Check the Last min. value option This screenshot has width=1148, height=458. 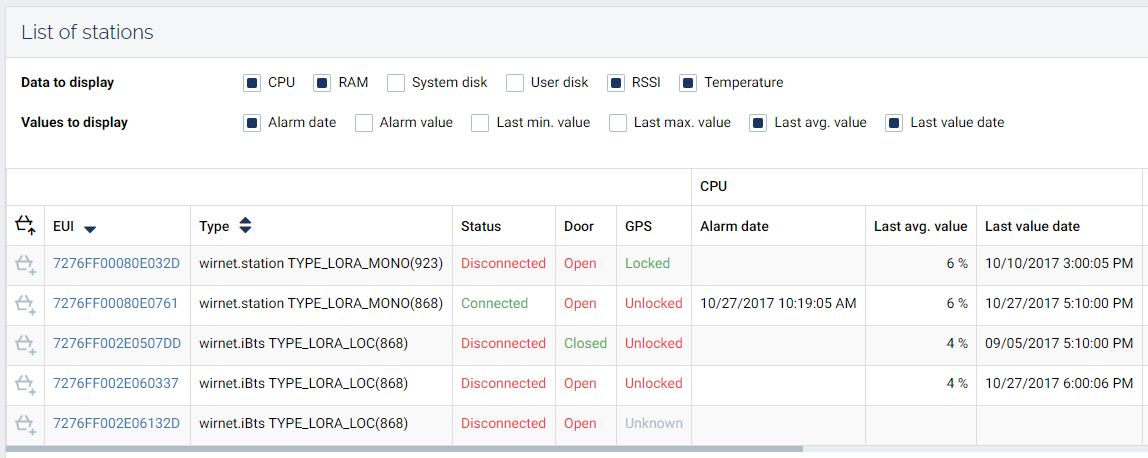click(480, 123)
